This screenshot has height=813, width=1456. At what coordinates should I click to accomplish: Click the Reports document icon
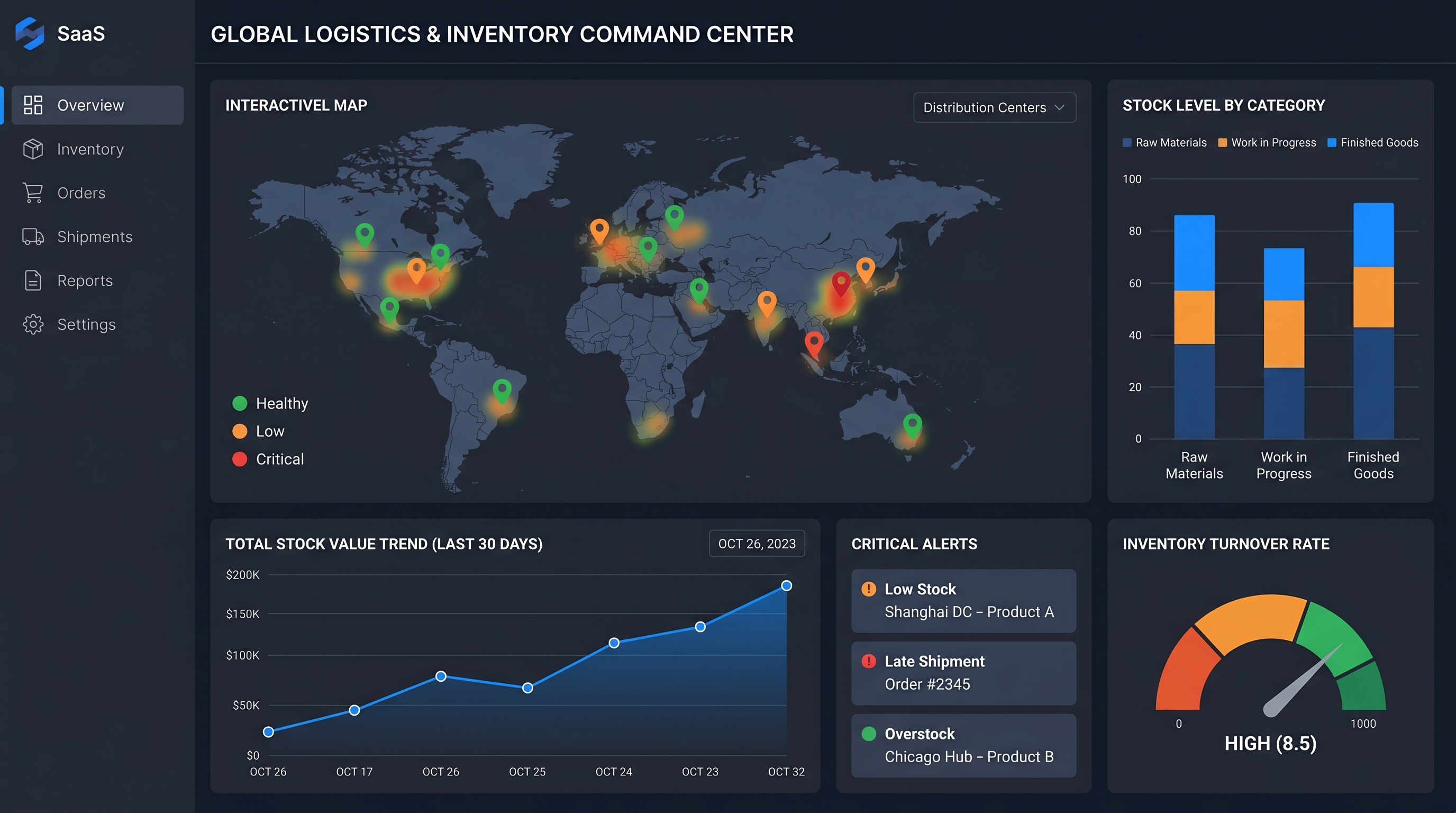click(x=33, y=281)
